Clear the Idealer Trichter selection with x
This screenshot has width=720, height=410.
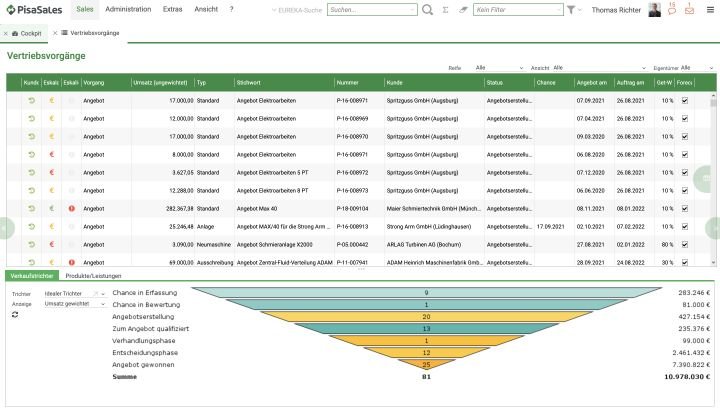[96, 293]
